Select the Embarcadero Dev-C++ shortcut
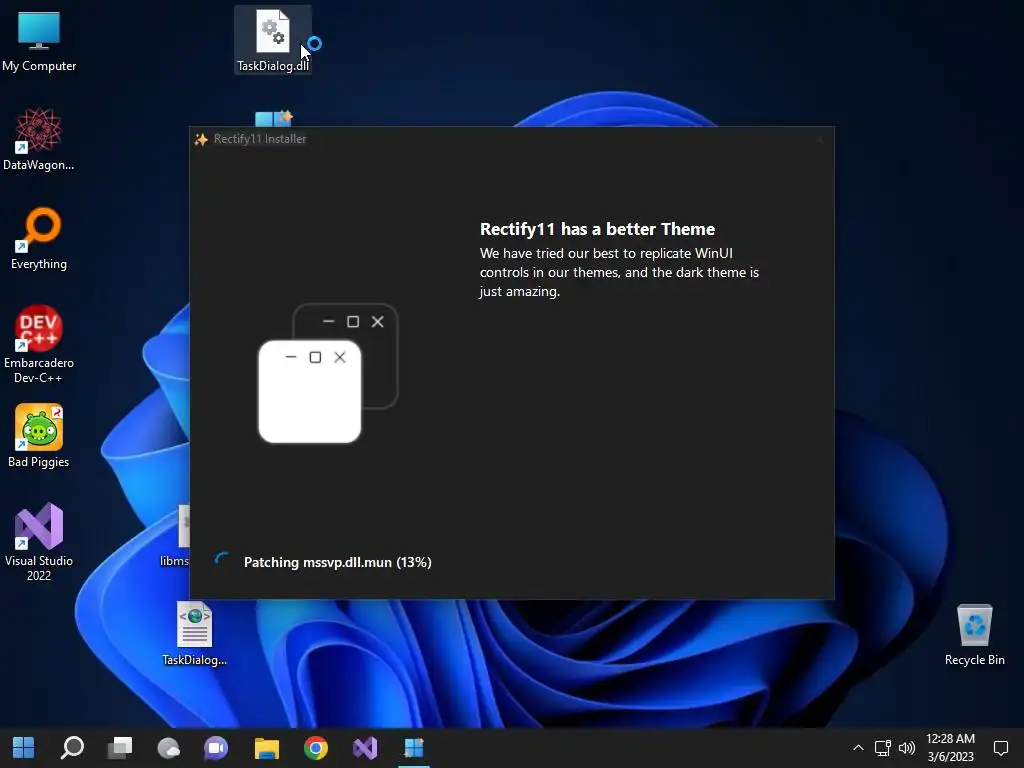 39,345
